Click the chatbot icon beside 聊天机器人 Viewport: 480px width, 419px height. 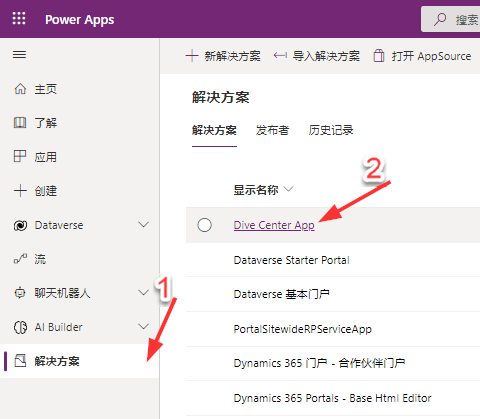point(20,293)
